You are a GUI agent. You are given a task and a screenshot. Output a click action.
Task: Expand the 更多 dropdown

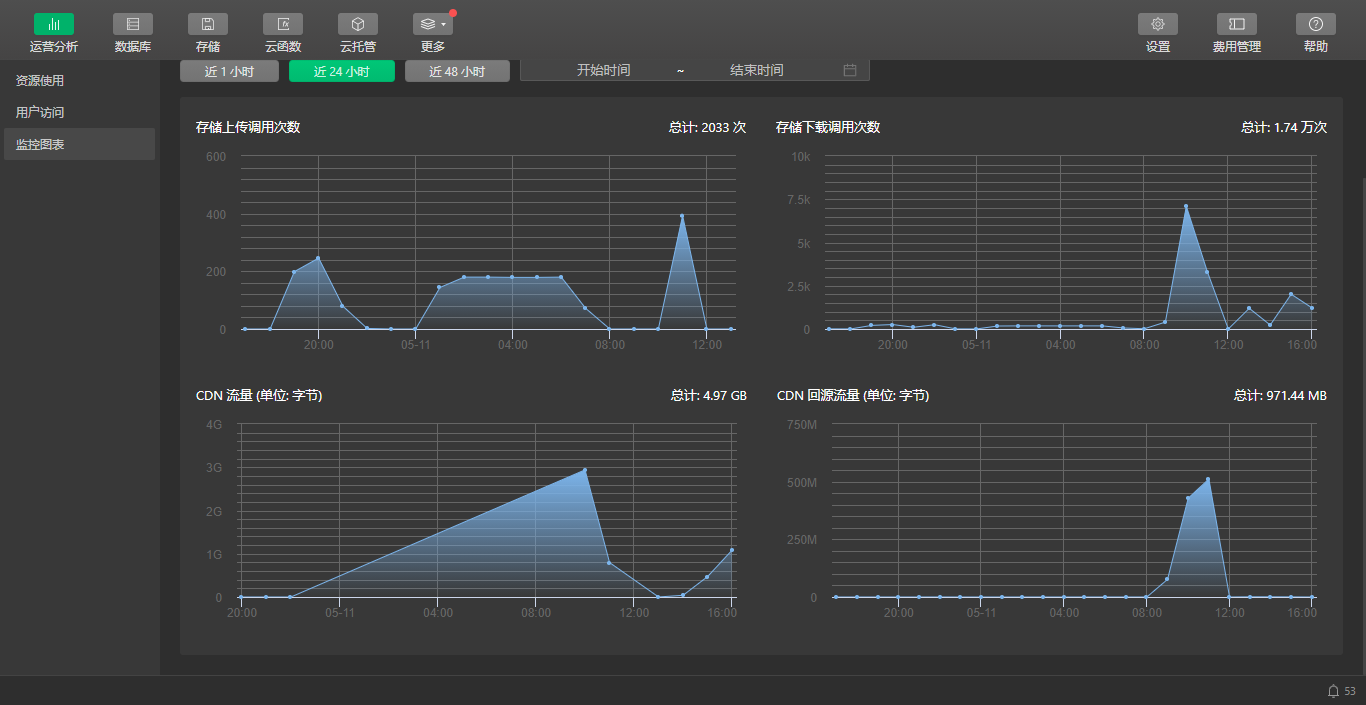[x=433, y=24]
